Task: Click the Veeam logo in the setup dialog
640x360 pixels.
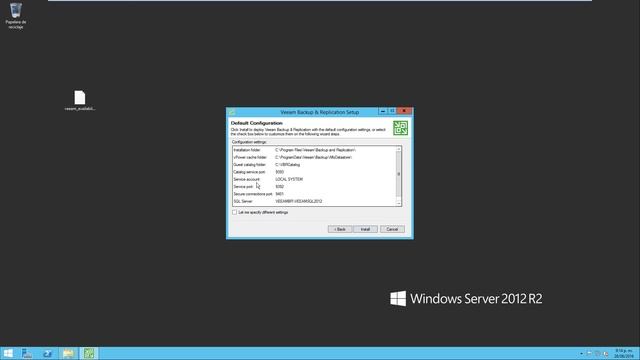Action: coord(400,128)
